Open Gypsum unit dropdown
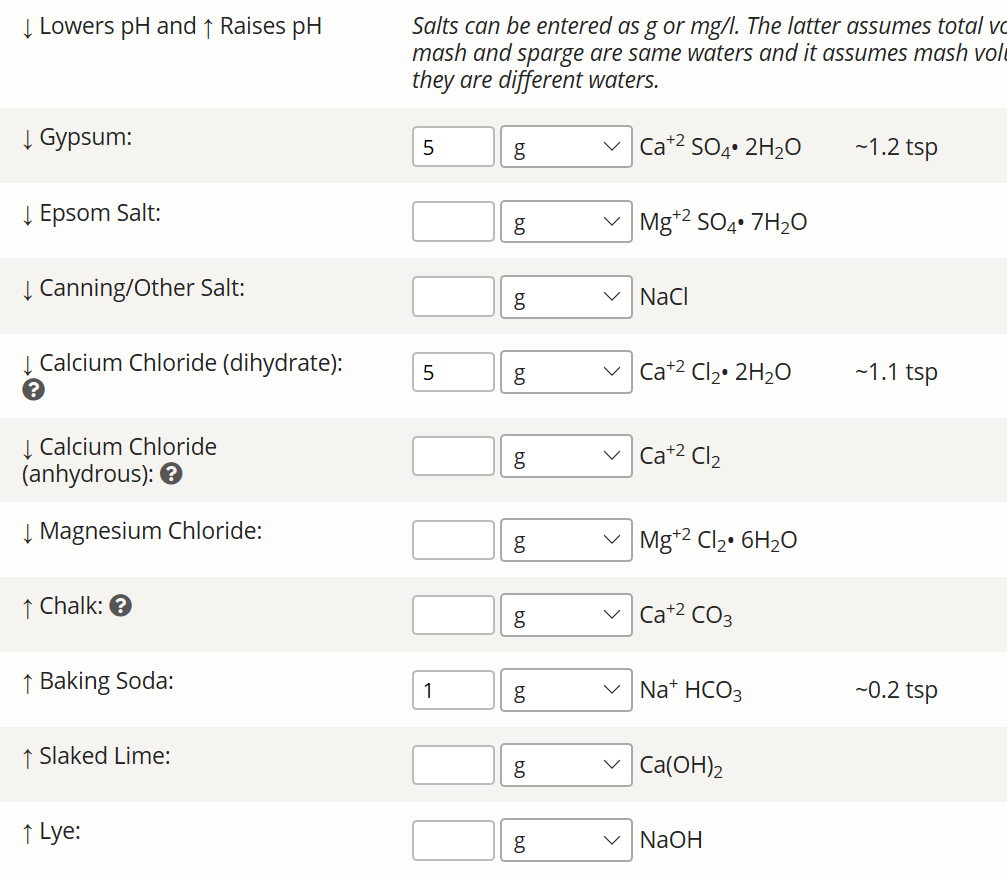This screenshot has height=873, width=1007. click(x=566, y=146)
